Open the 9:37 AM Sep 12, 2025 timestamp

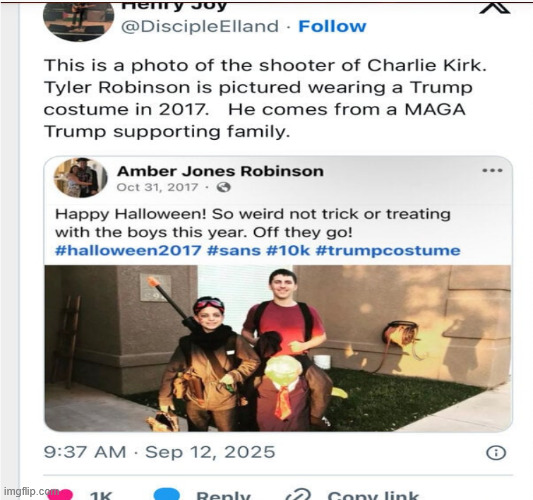click(x=159, y=452)
